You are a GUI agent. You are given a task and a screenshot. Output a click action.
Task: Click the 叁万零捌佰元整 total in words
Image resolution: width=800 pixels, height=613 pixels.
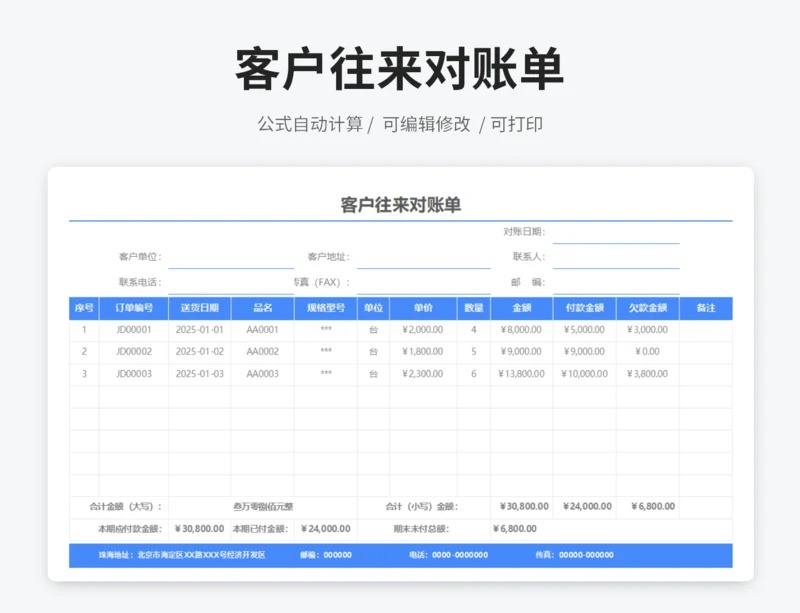263,506
